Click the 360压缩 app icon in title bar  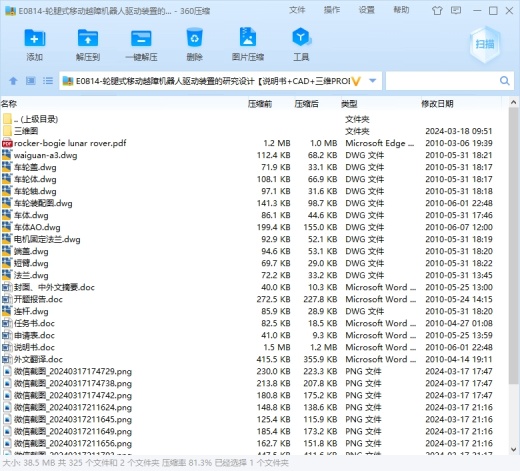click(x=11, y=11)
